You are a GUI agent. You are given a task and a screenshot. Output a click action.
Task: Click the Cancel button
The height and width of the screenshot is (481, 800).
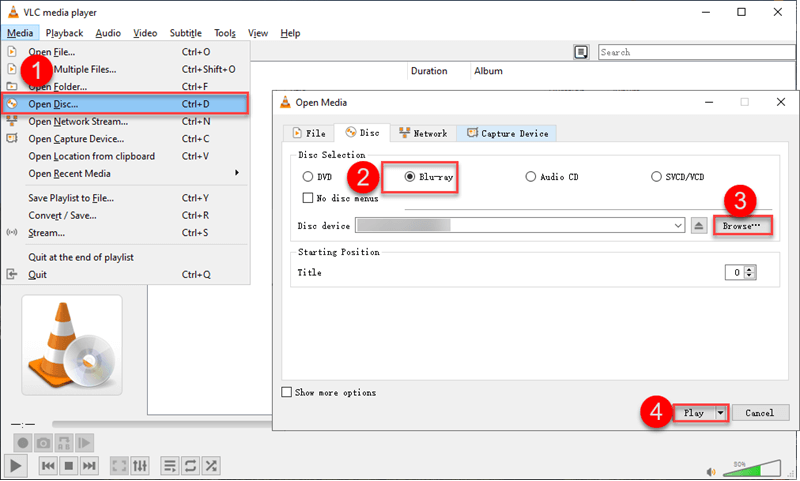click(760, 413)
